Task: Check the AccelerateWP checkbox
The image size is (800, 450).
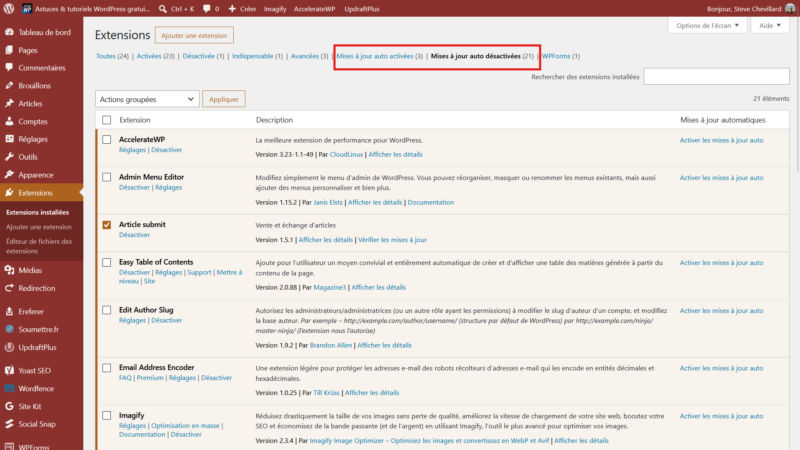Action: click(x=107, y=139)
